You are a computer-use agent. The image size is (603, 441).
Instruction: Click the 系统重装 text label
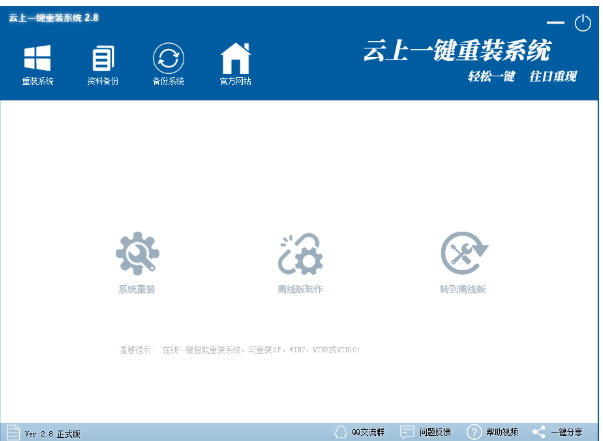pyautogui.click(x=137, y=290)
